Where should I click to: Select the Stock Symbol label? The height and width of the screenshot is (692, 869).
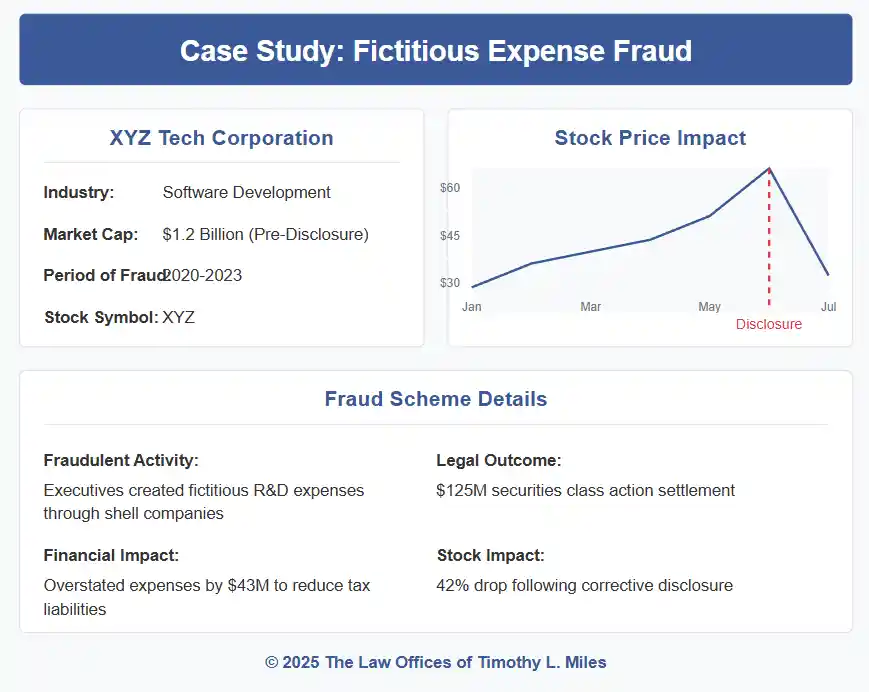[x=101, y=318]
